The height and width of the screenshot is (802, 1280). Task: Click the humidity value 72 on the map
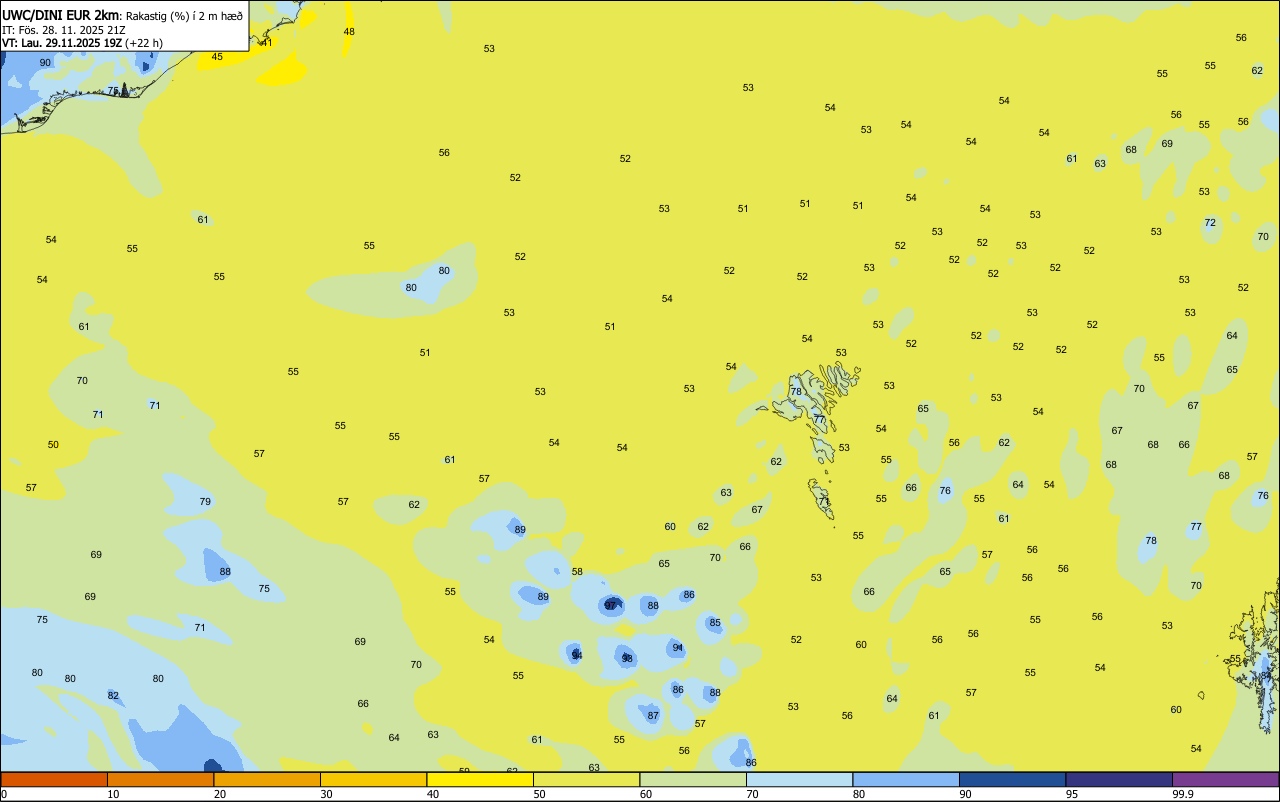point(1210,222)
